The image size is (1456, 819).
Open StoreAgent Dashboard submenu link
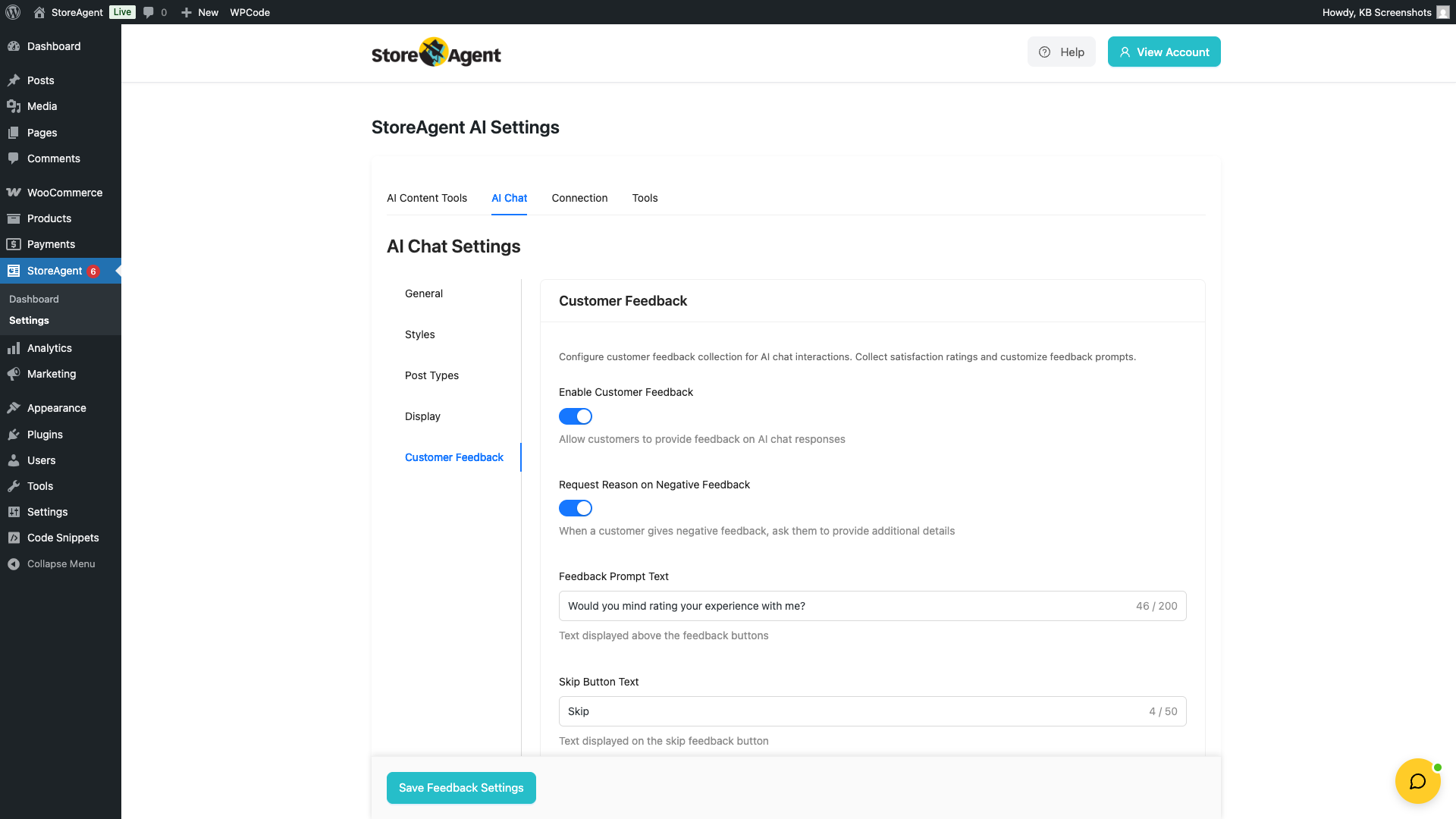pyautogui.click(x=34, y=300)
